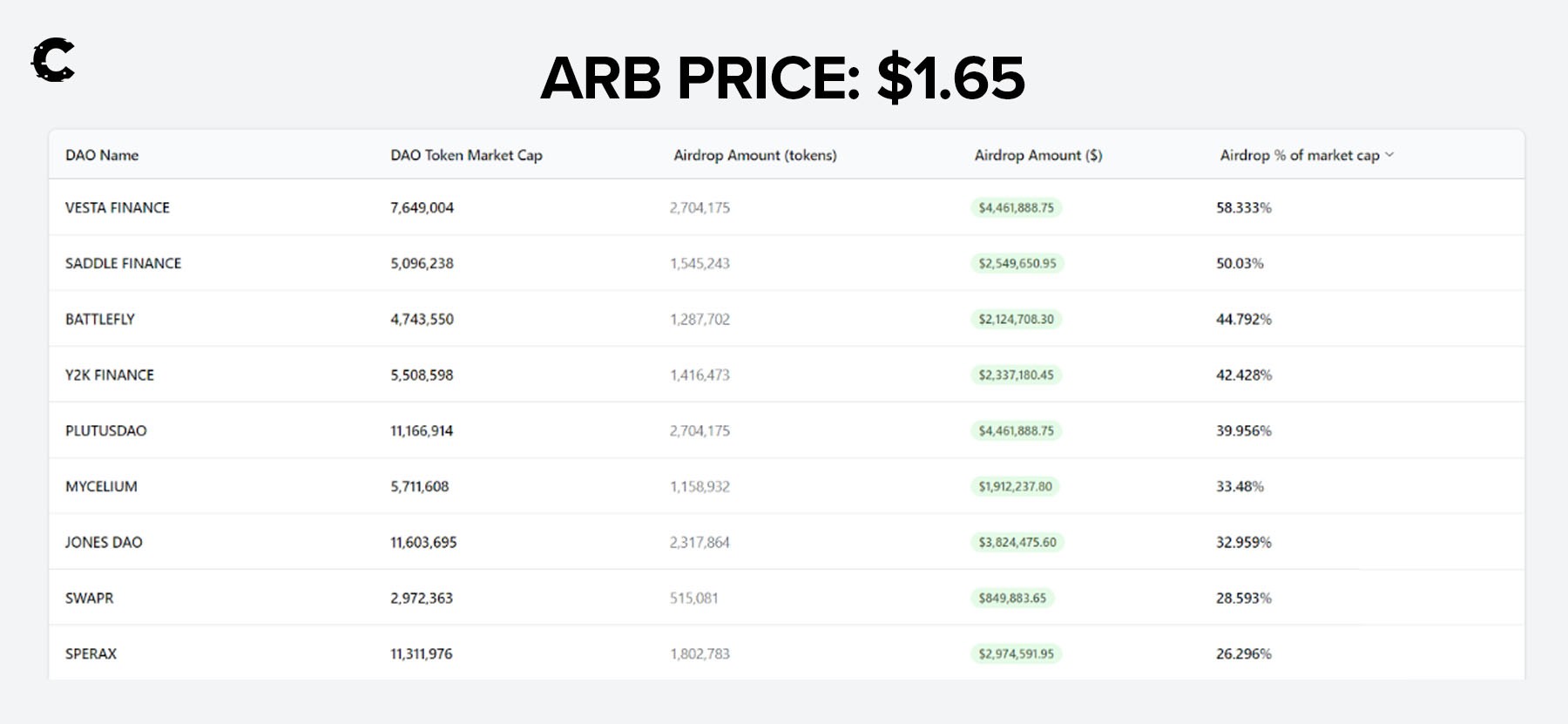The width and height of the screenshot is (1568, 724).
Task: Click the SPERAX DAO name
Action: (91, 653)
